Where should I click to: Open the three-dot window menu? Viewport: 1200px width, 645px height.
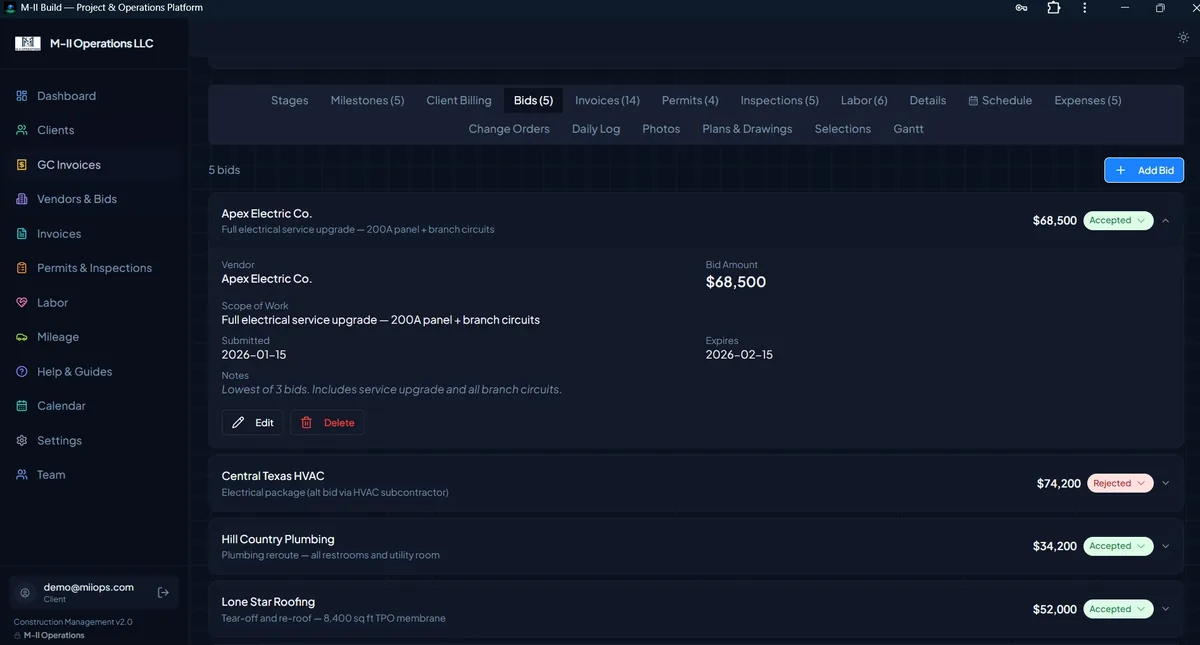1085,8
